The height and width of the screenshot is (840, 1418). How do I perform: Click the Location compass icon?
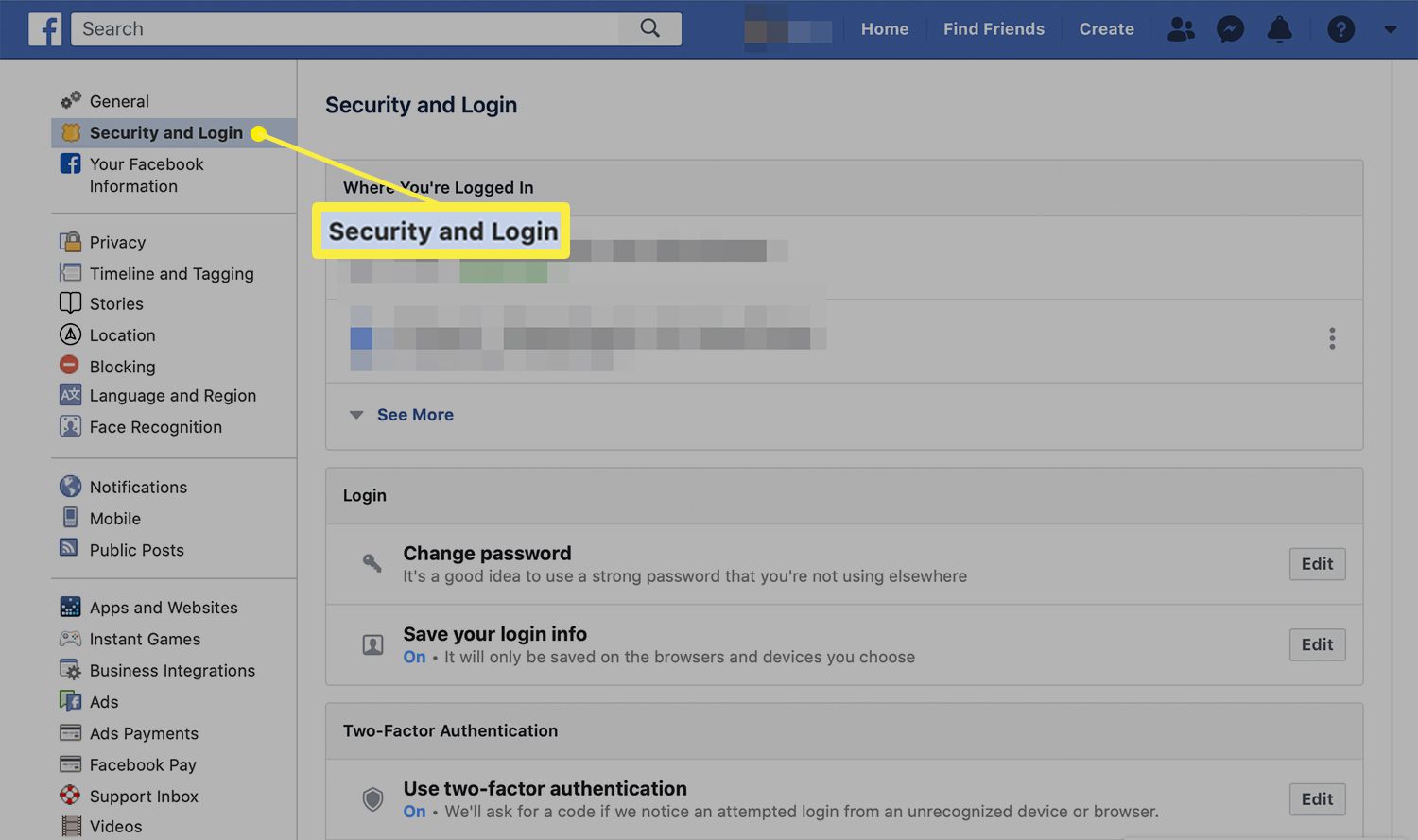[x=71, y=334]
